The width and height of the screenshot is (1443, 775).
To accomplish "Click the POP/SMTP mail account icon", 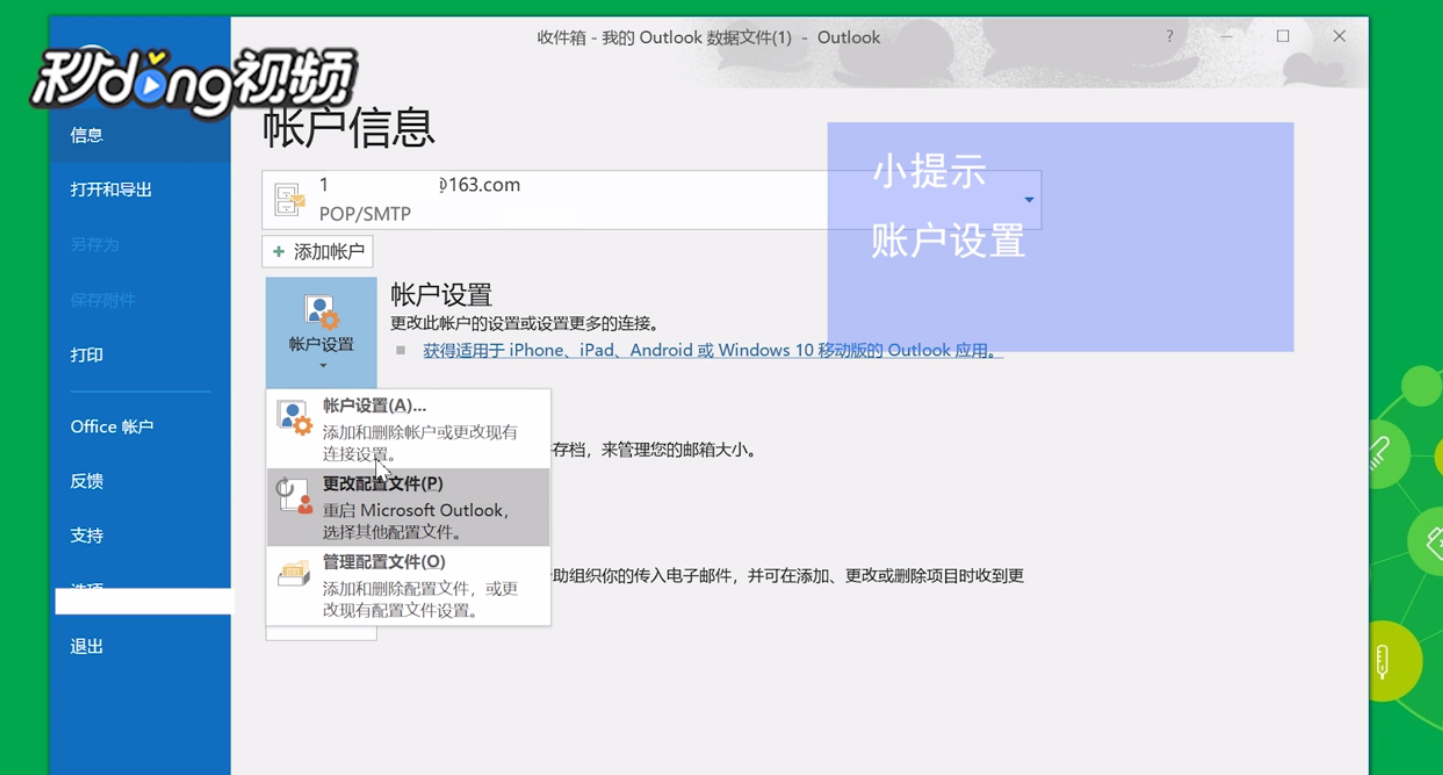I will click(x=290, y=200).
